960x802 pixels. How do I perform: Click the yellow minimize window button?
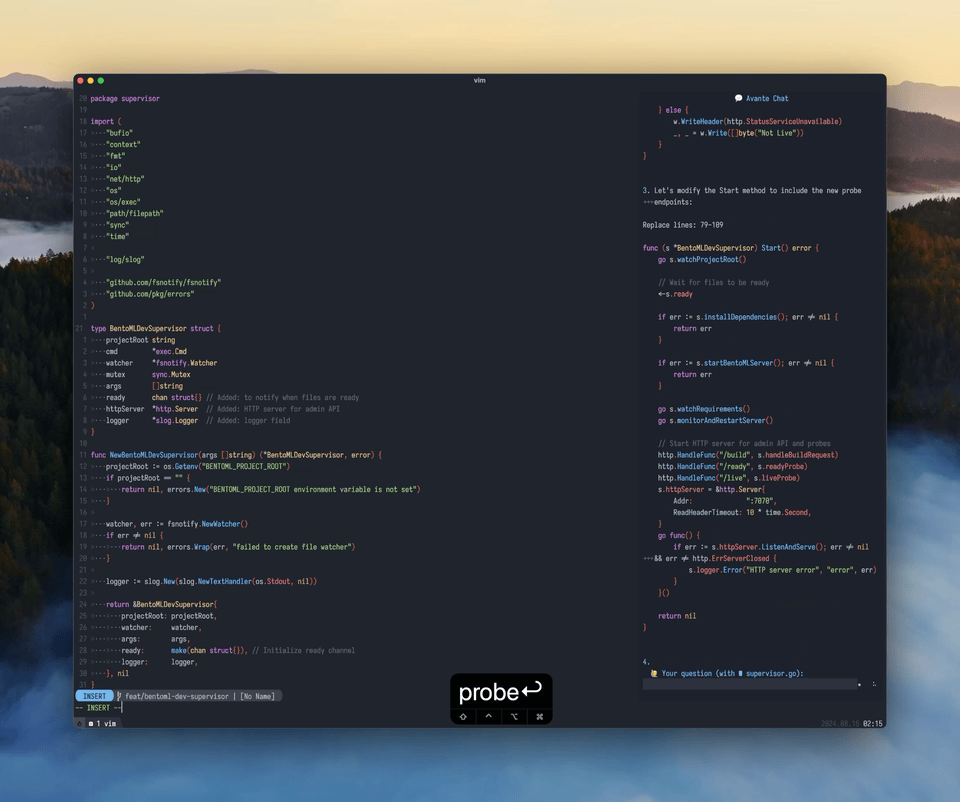[x=91, y=80]
